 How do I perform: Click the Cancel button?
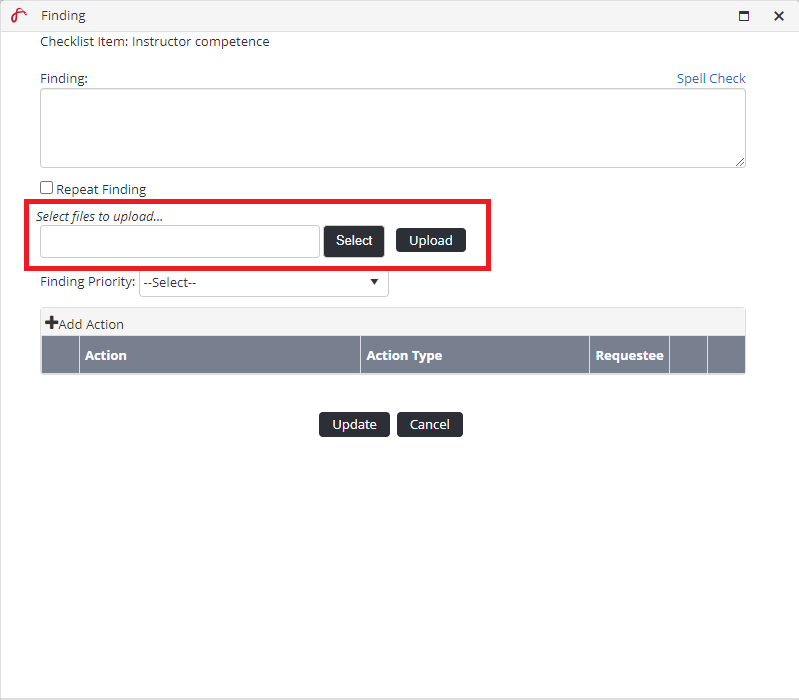(430, 424)
